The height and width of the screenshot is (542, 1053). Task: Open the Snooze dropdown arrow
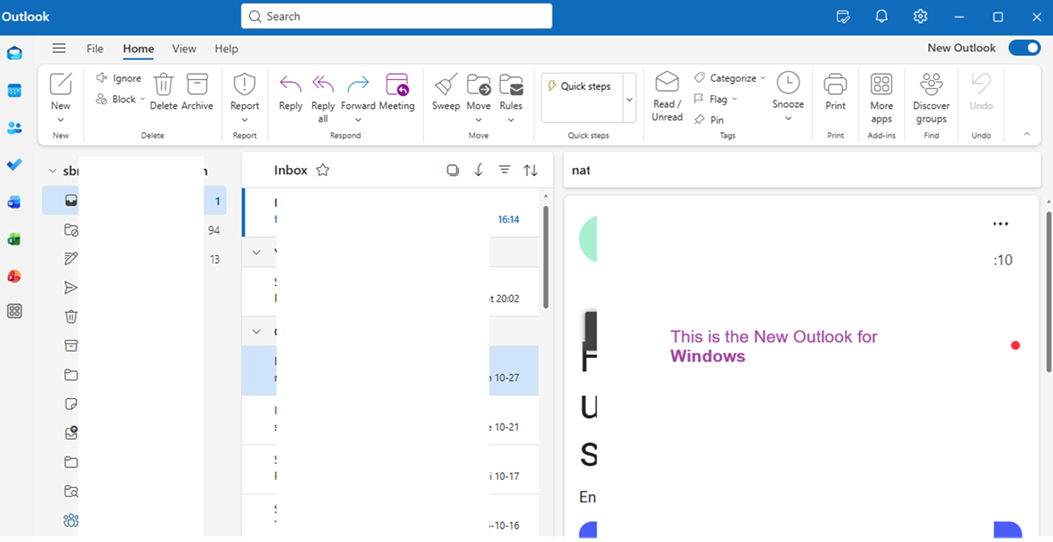pyautogui.click(x=788, y=119)
